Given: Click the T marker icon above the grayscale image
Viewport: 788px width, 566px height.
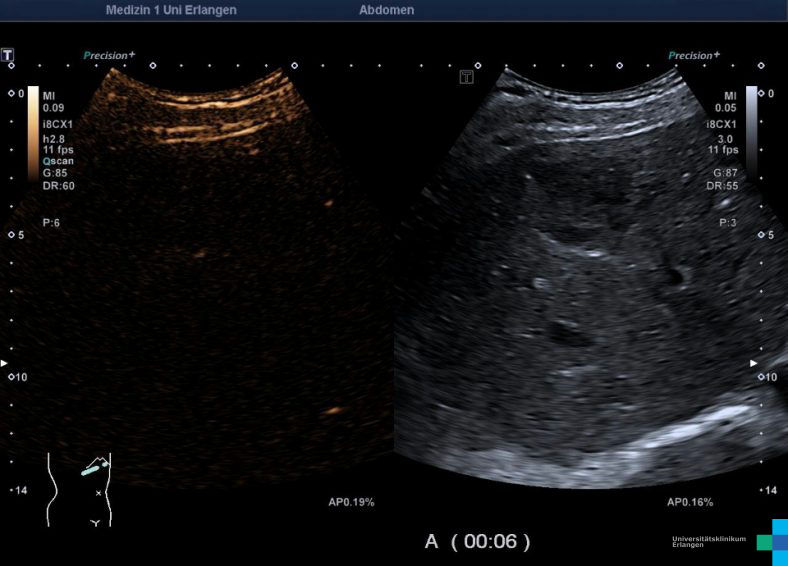Looking at the screenshot, I should tap(466, 77).
